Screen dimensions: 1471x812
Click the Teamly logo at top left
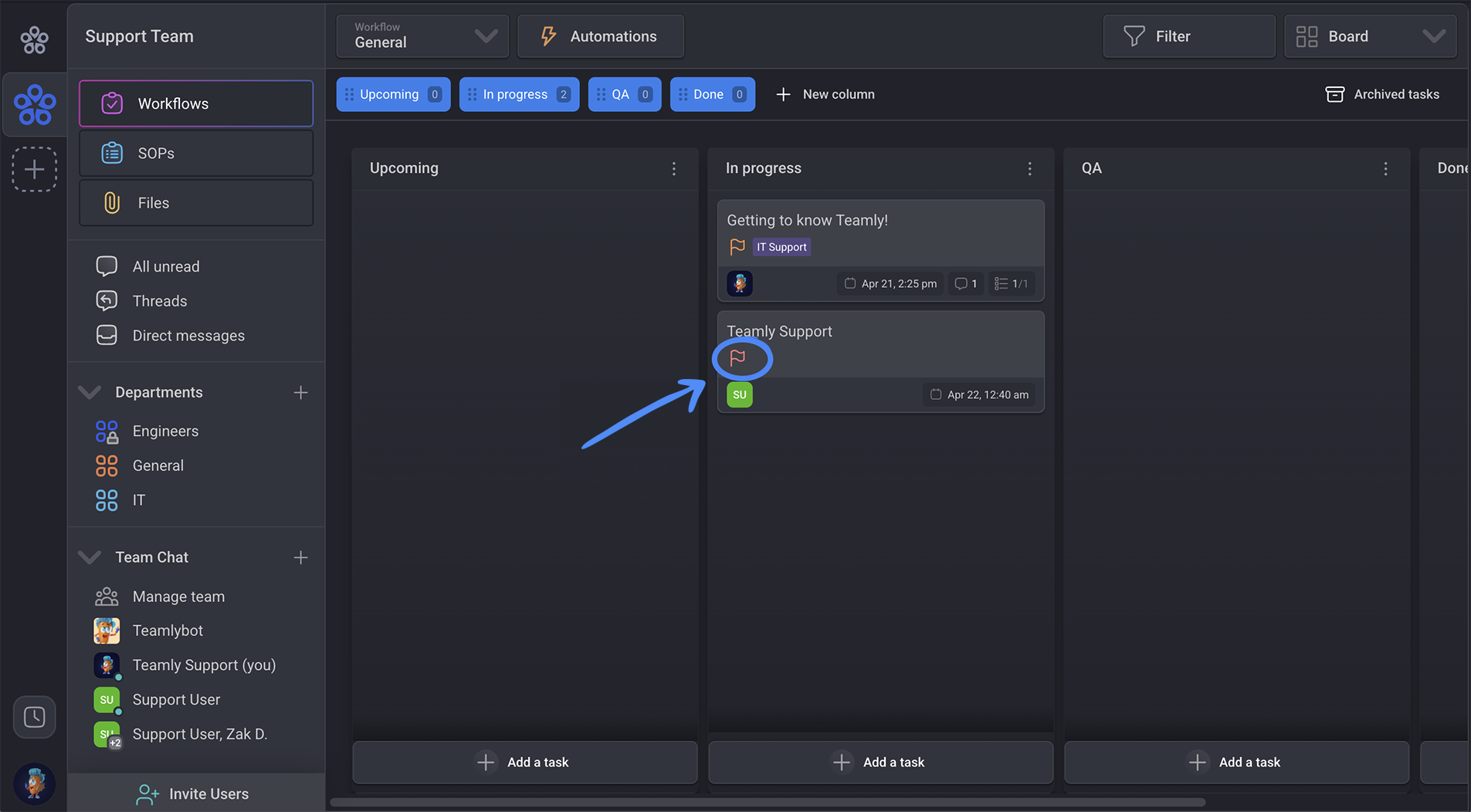pyautogui.click(x=34, y=39)
